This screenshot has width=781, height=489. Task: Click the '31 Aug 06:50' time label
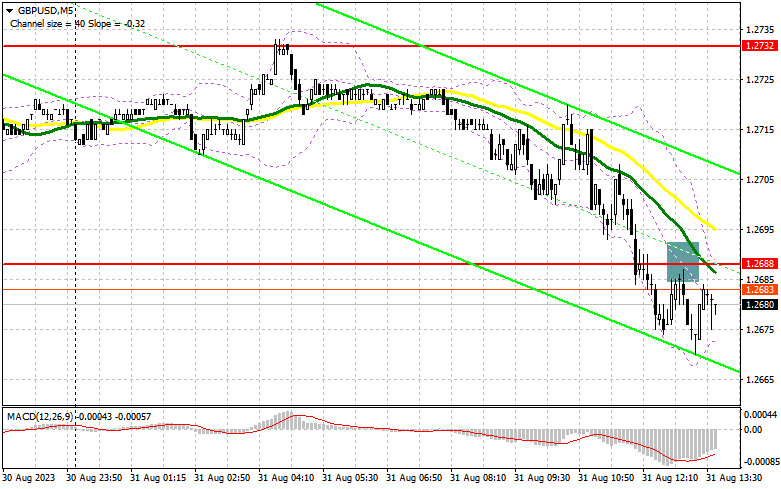[414, 478]
